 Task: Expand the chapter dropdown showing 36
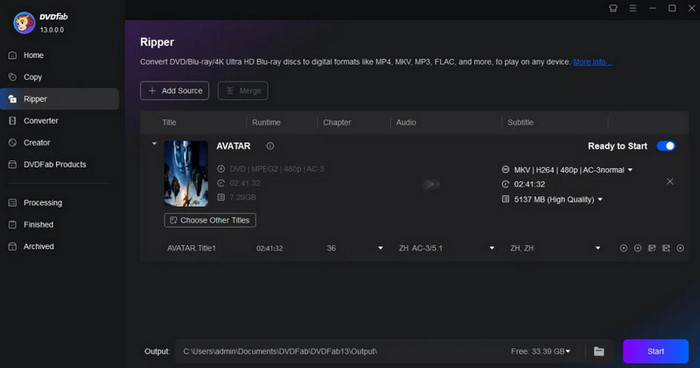pyautogui.click(x=380, y=248)
